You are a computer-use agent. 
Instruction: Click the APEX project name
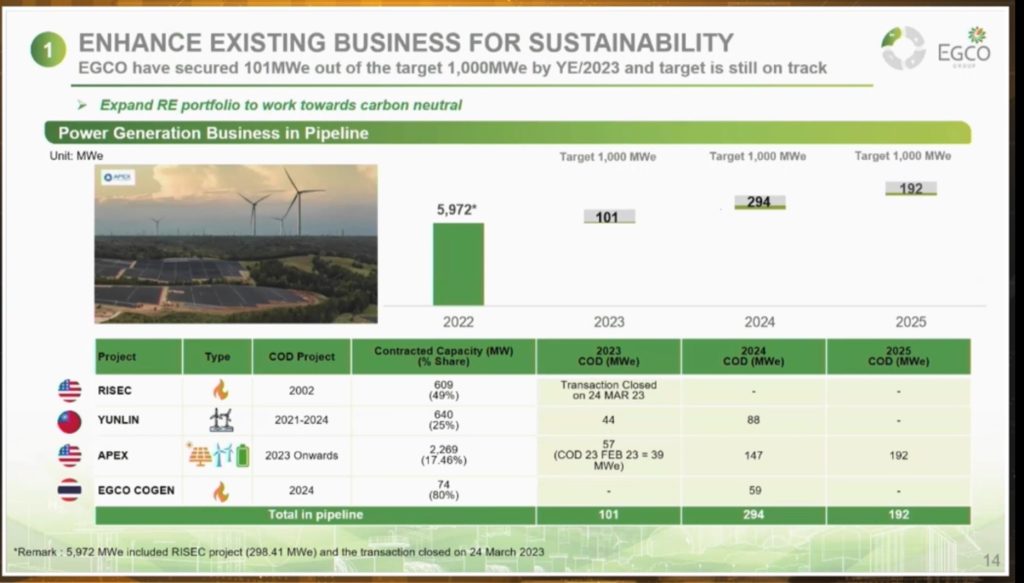tap(113, 455)
